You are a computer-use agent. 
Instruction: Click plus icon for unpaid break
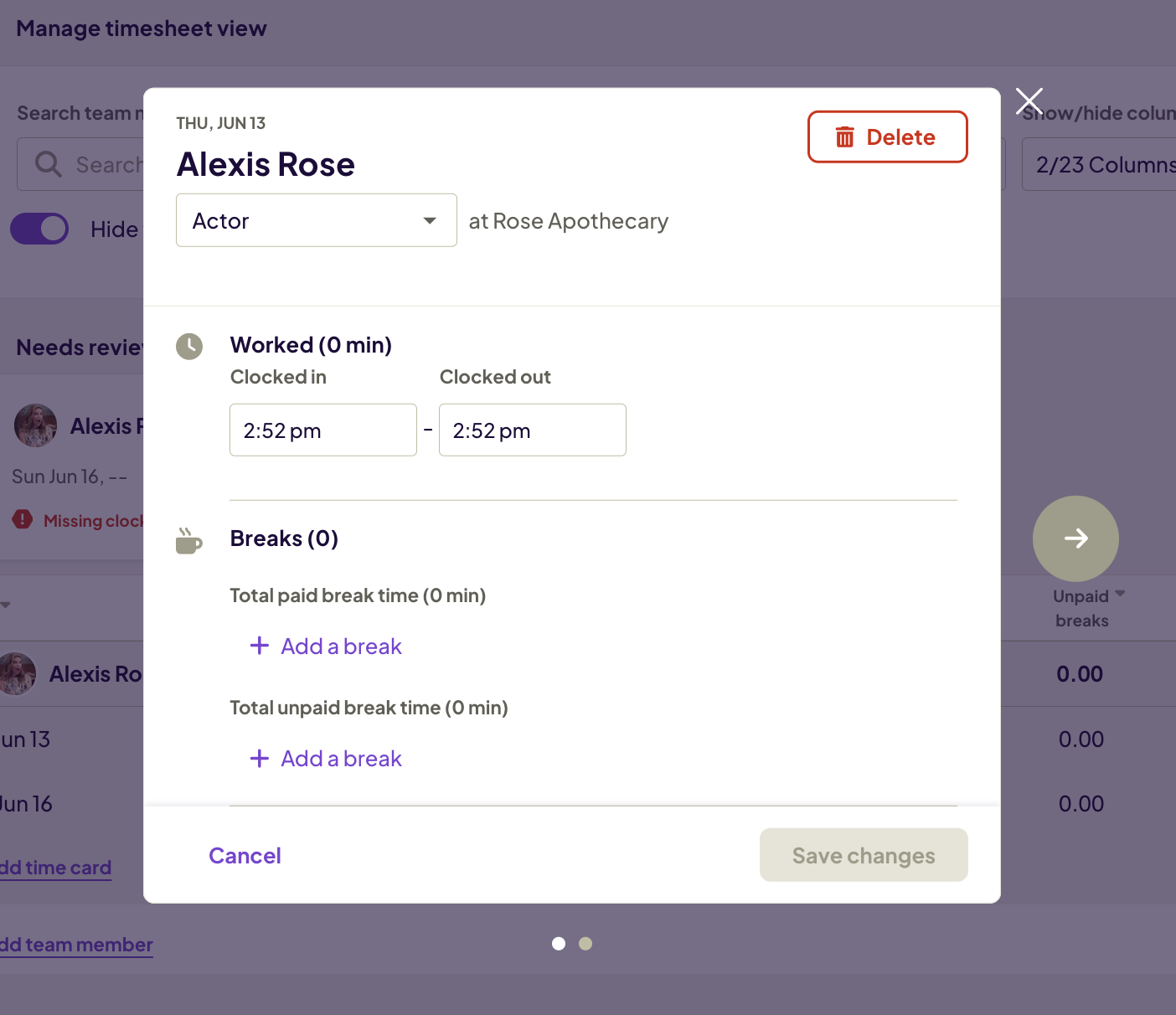[x=260, y=758]
